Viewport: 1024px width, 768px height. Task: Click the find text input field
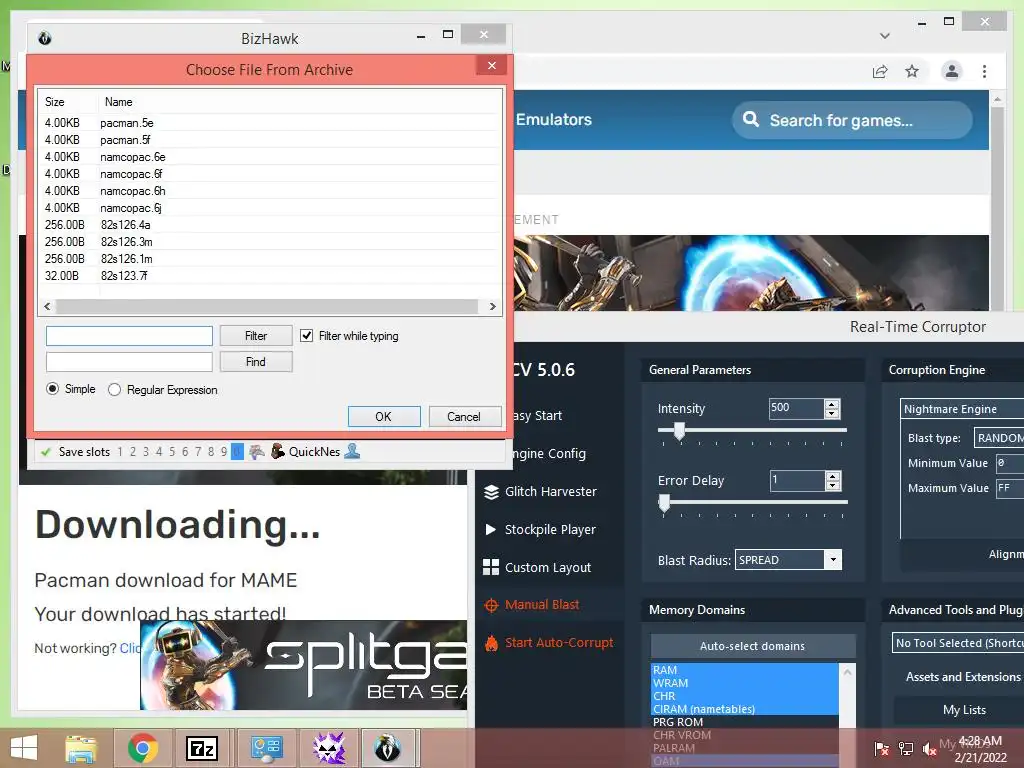129,362
